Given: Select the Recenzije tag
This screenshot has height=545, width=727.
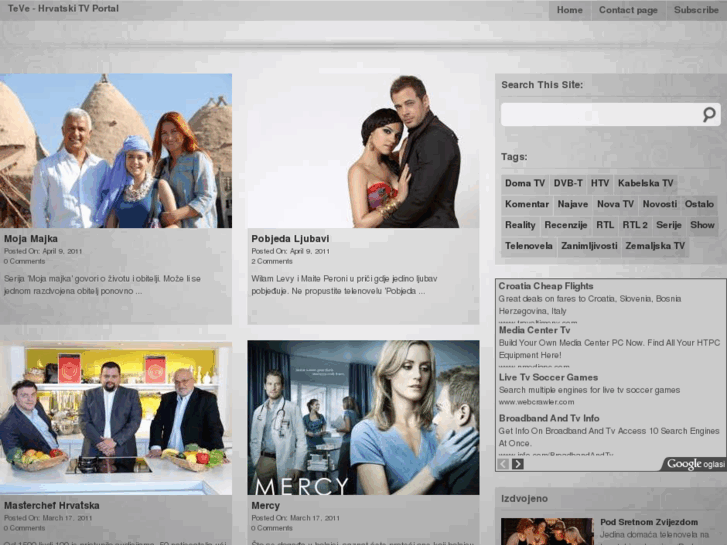Looking at the screenshot, I should click(x=566, y=225).
